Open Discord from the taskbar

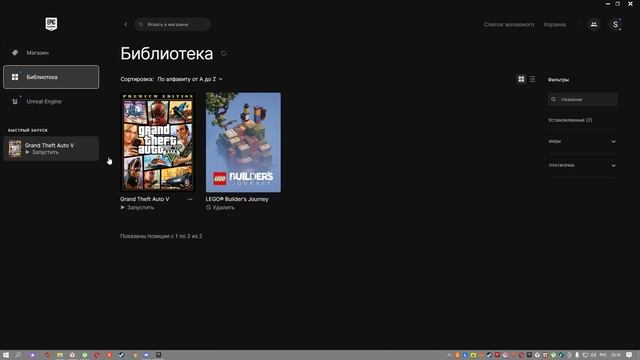point(146,355)
